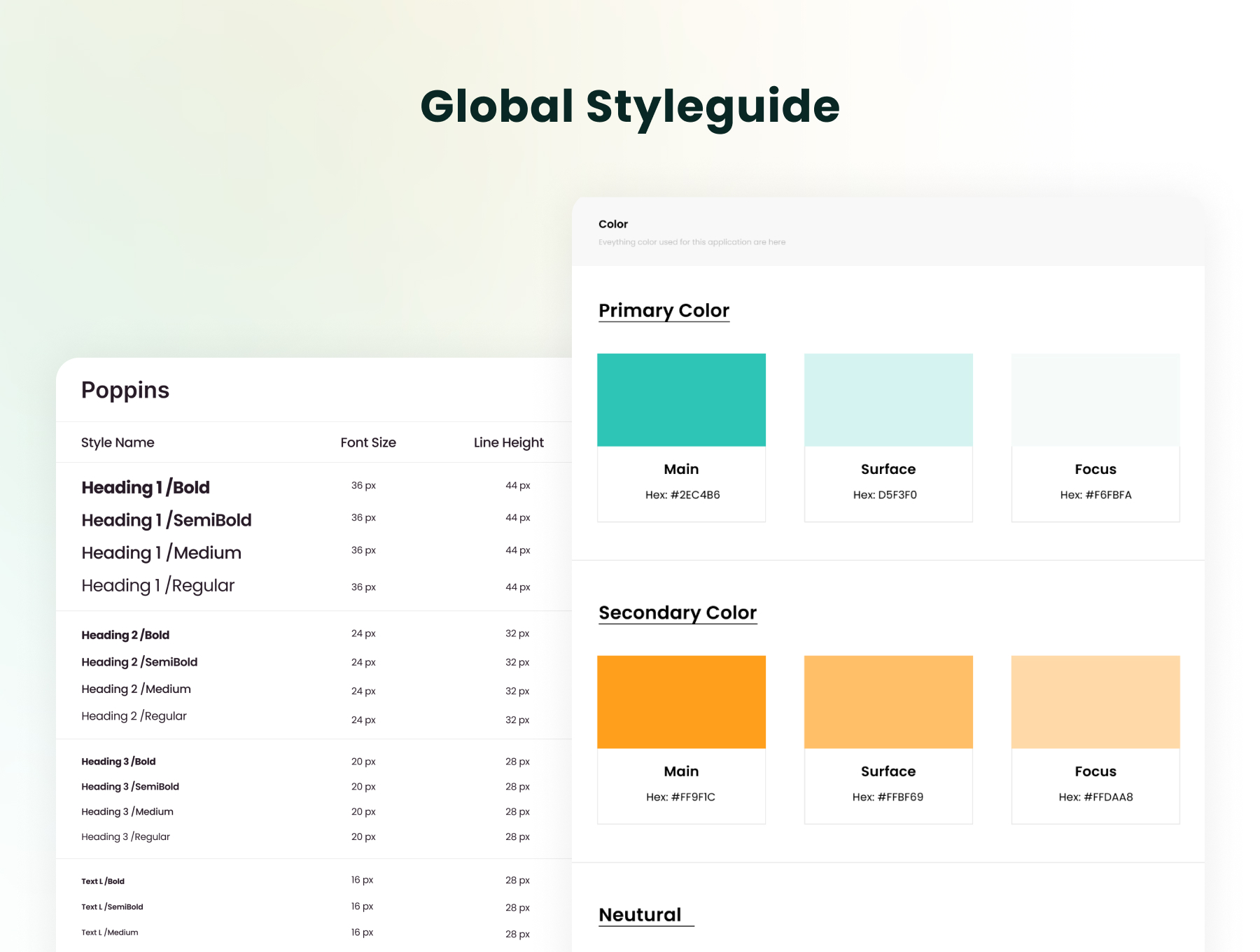
Task: Click the Primary Main teal color swatch
Action: click(681, 400)
